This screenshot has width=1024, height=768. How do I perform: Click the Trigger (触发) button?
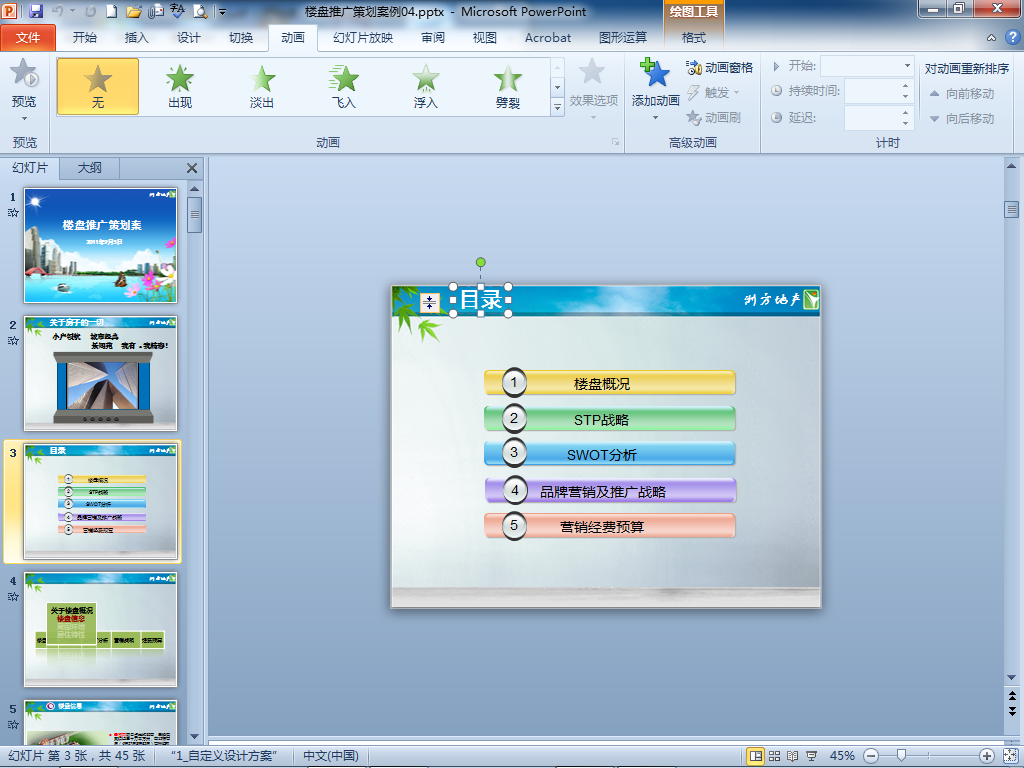pyautogui.click(x=713, y=92)
